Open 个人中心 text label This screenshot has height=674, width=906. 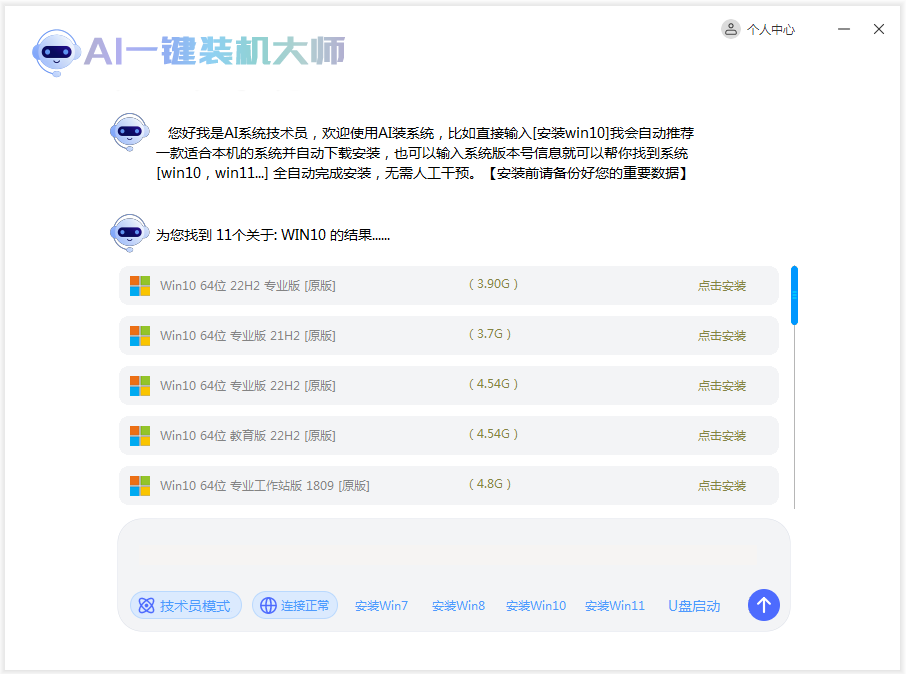click(x=771, y=29)
